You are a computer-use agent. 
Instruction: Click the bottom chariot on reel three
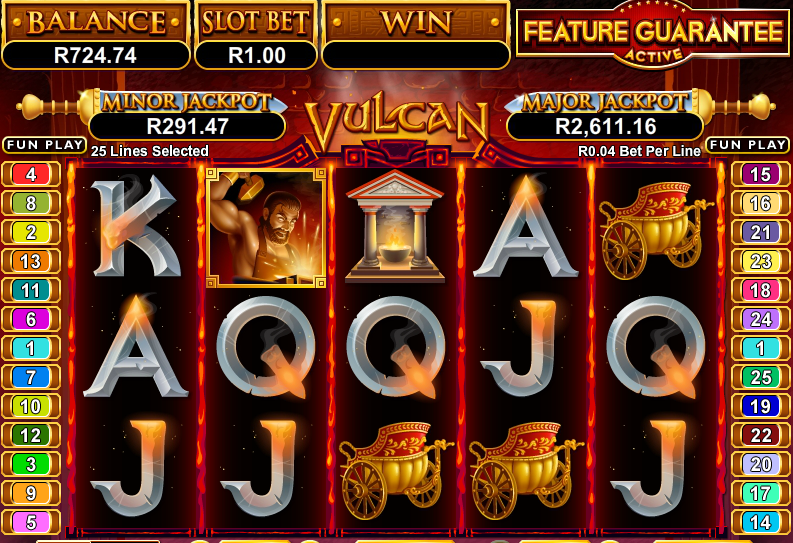[396, 470]
